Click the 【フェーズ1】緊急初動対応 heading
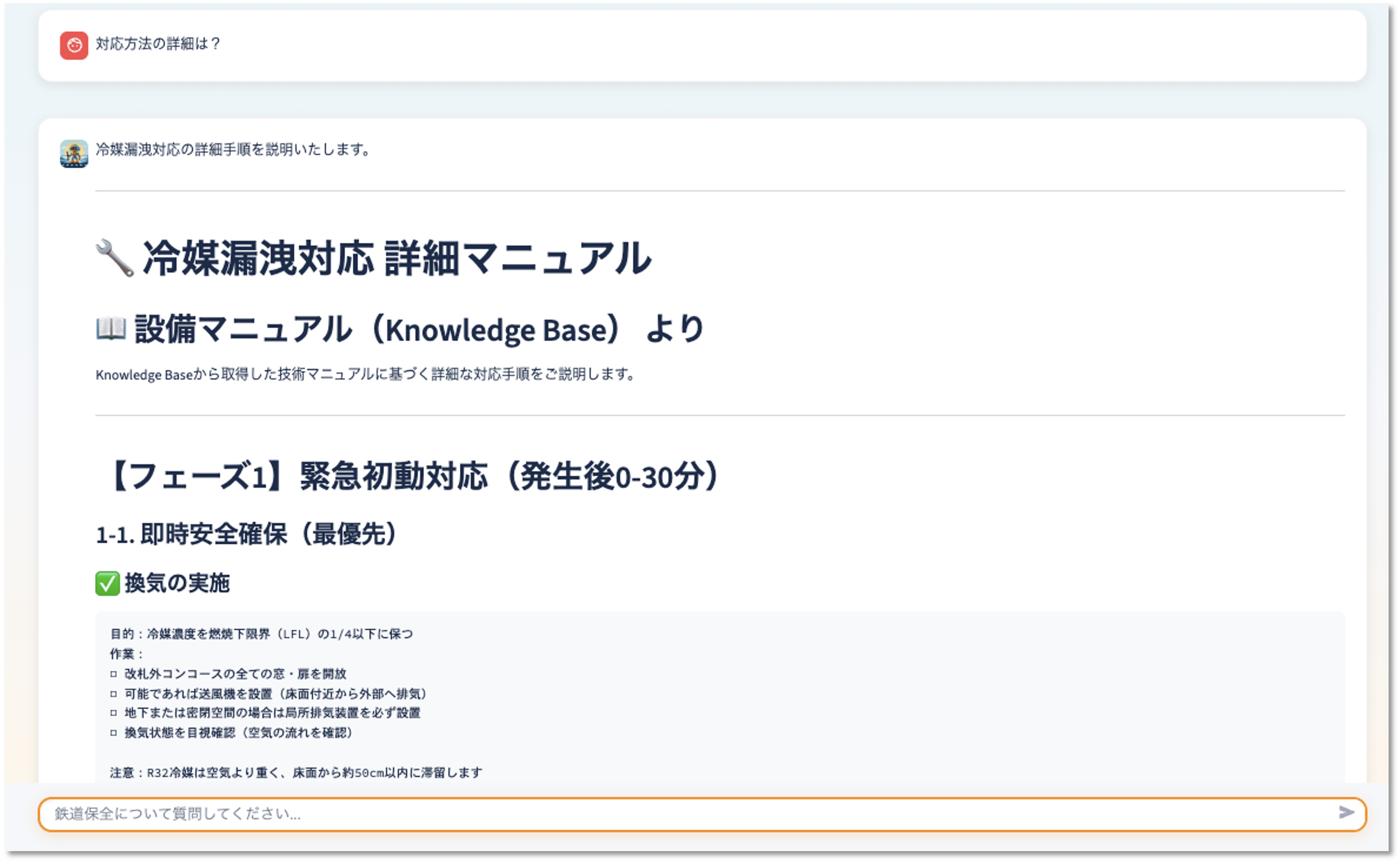Screen dimensions: 1400x862 coord(413,476)
